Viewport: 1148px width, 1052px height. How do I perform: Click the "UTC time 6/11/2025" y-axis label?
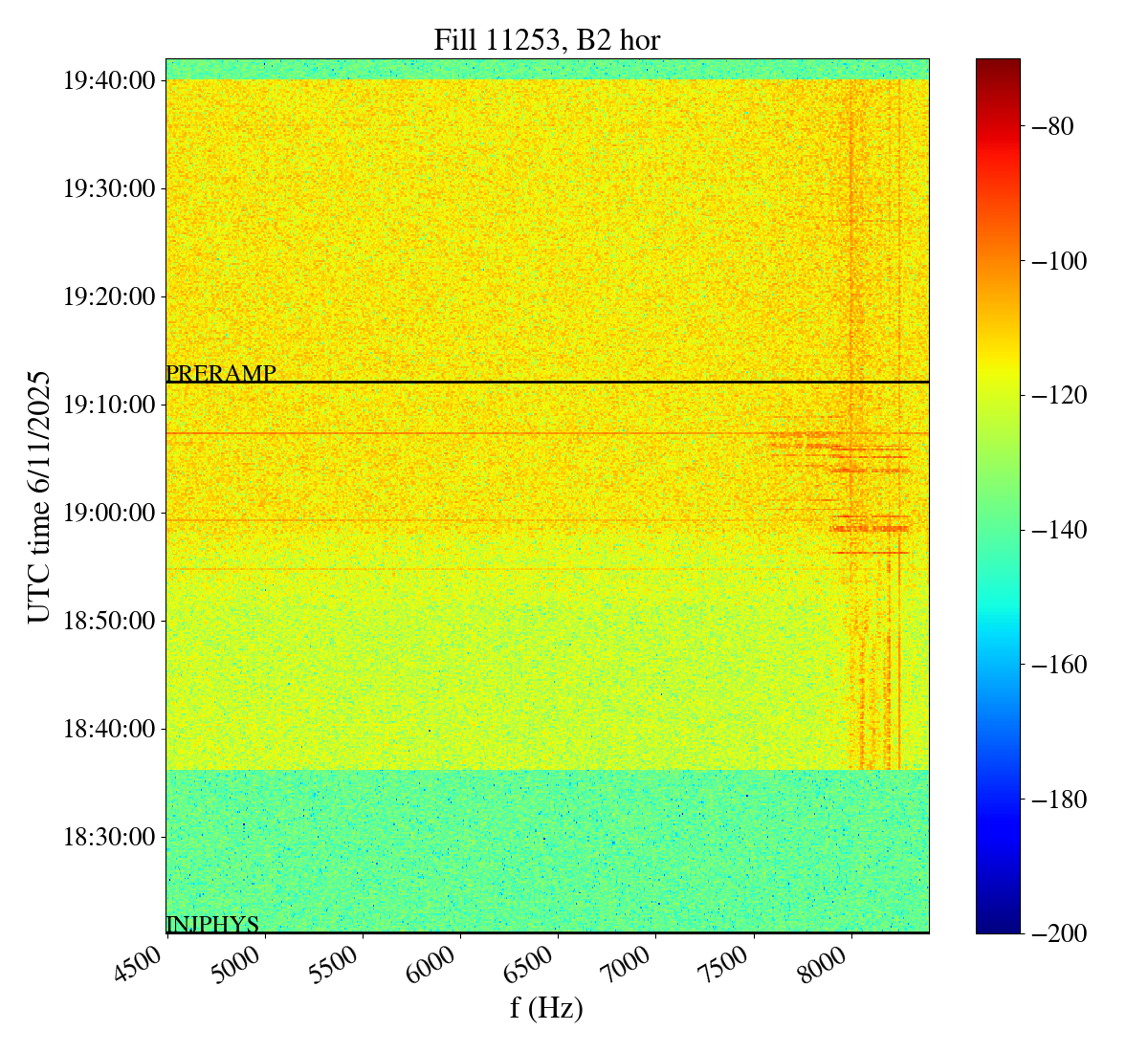click(x=38, y=496)
